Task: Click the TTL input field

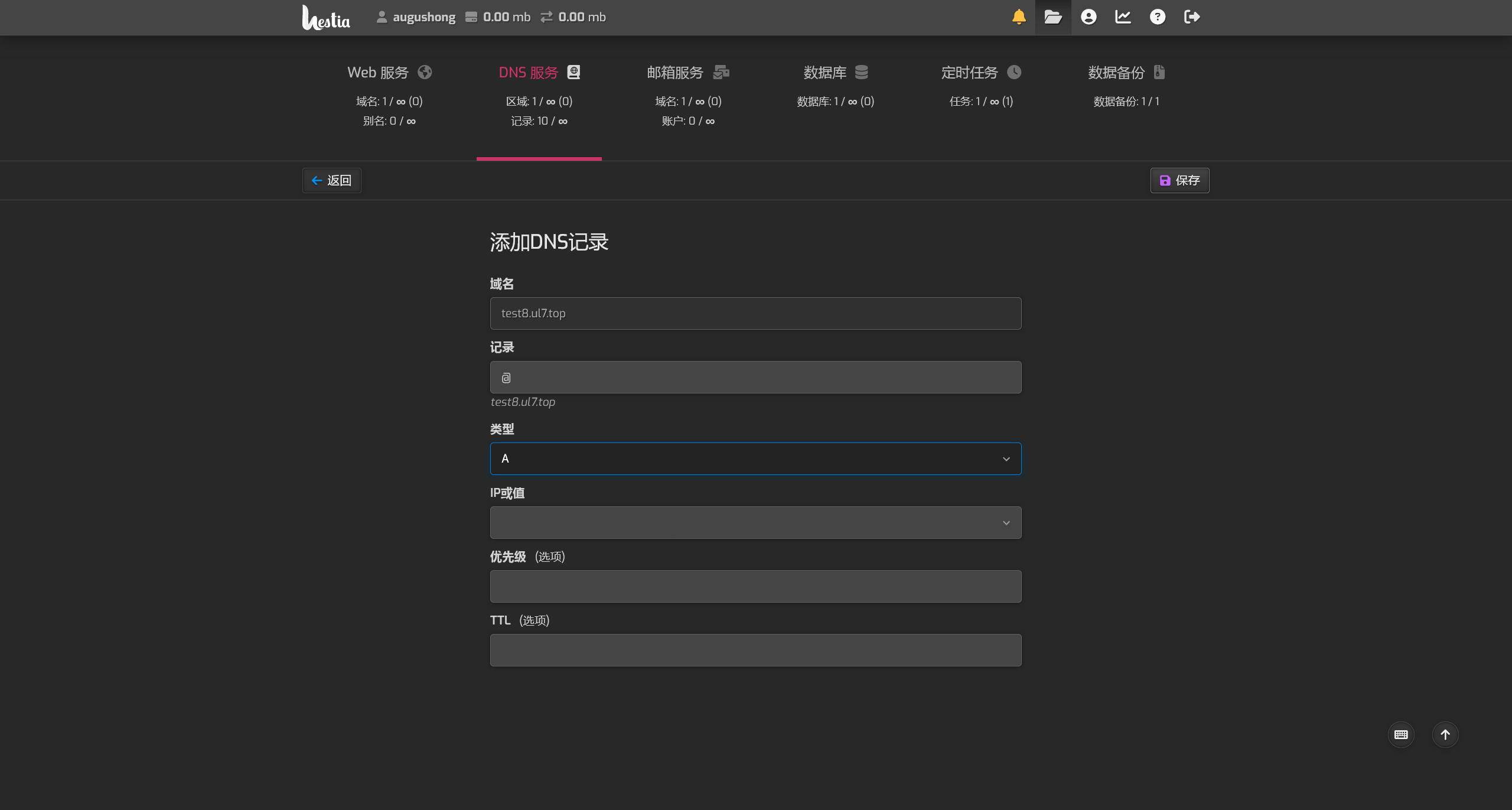Action: (755, 650)
